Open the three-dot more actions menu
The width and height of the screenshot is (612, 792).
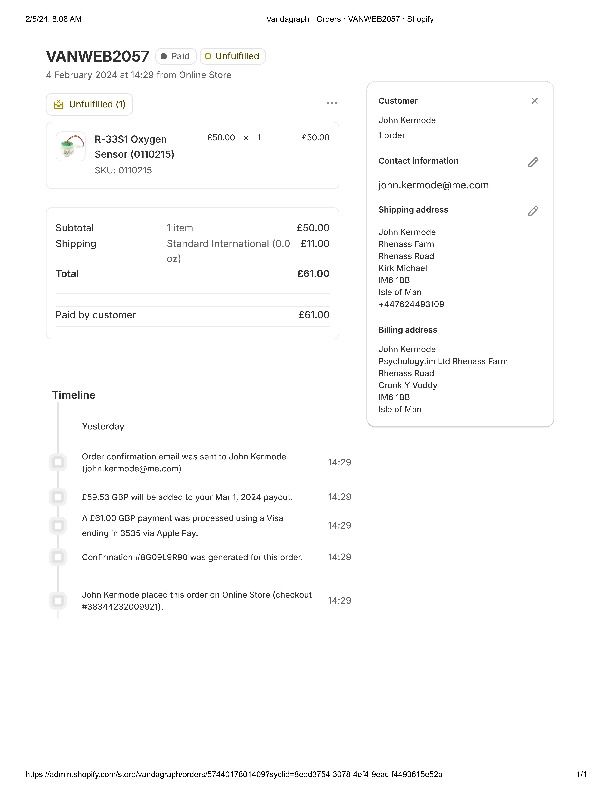[x=332, y=103]
